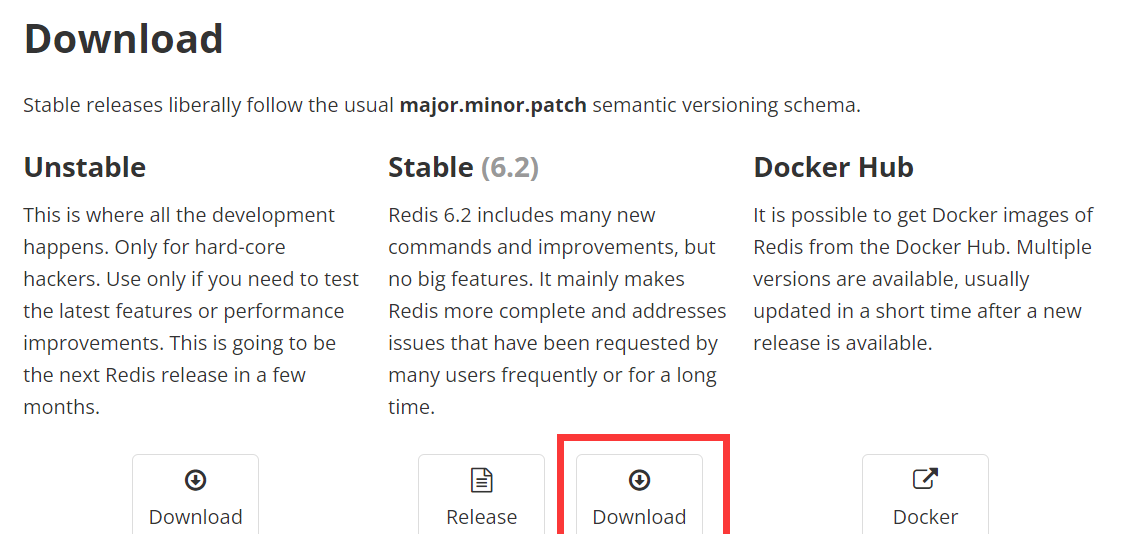Click the Redis 6.2 description paragraph

tap(557, 311)
